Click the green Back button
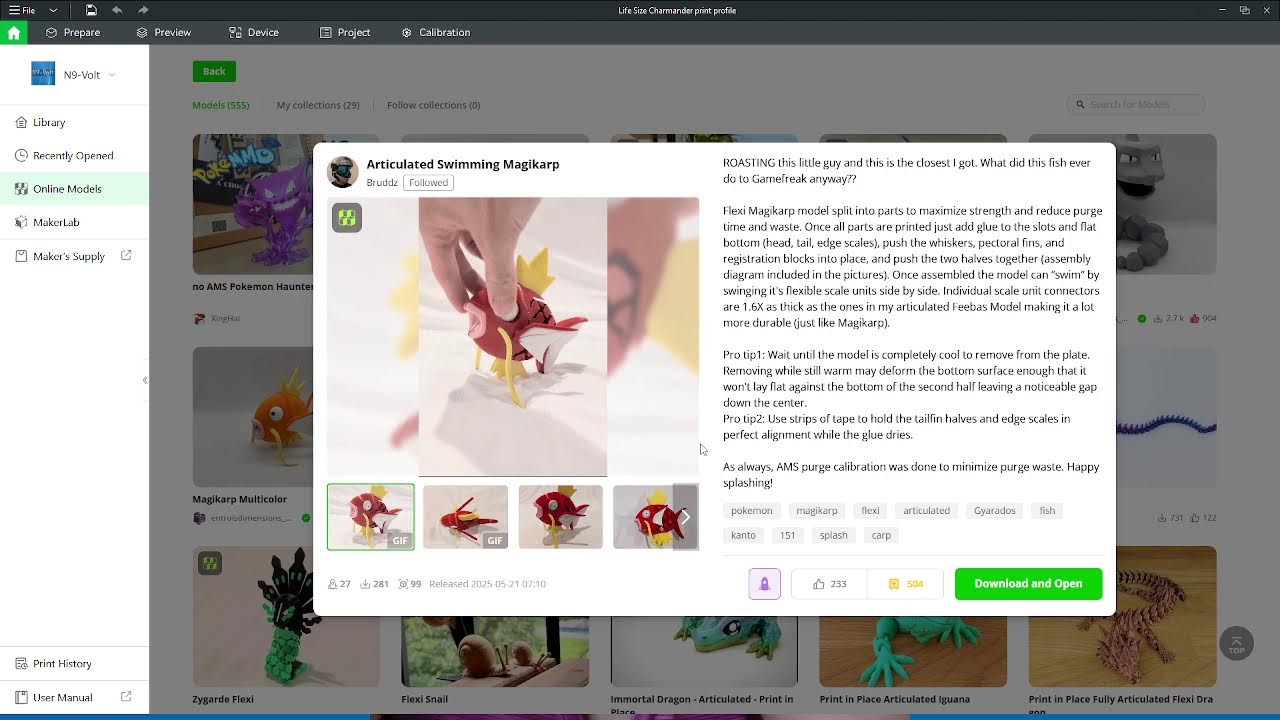Screen dimensions: 1280x720 (x=214, y=71)
